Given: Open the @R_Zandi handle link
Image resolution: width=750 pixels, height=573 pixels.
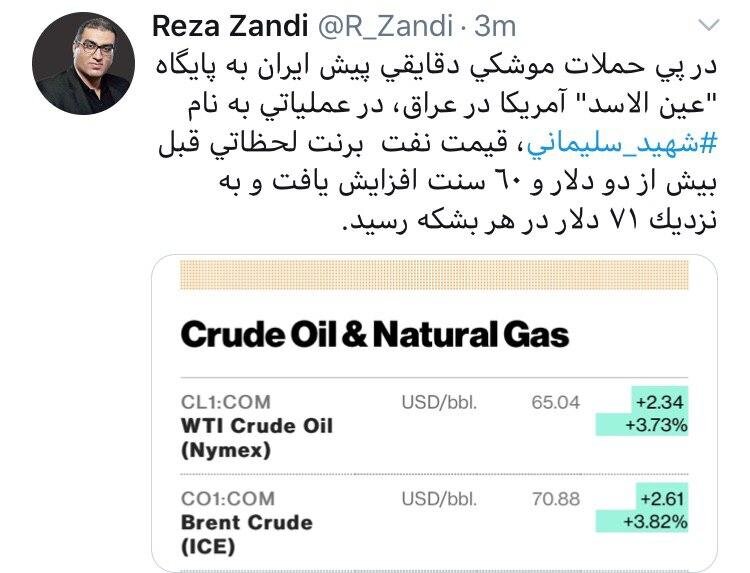Looking at the screenshot, I should 385,26.
